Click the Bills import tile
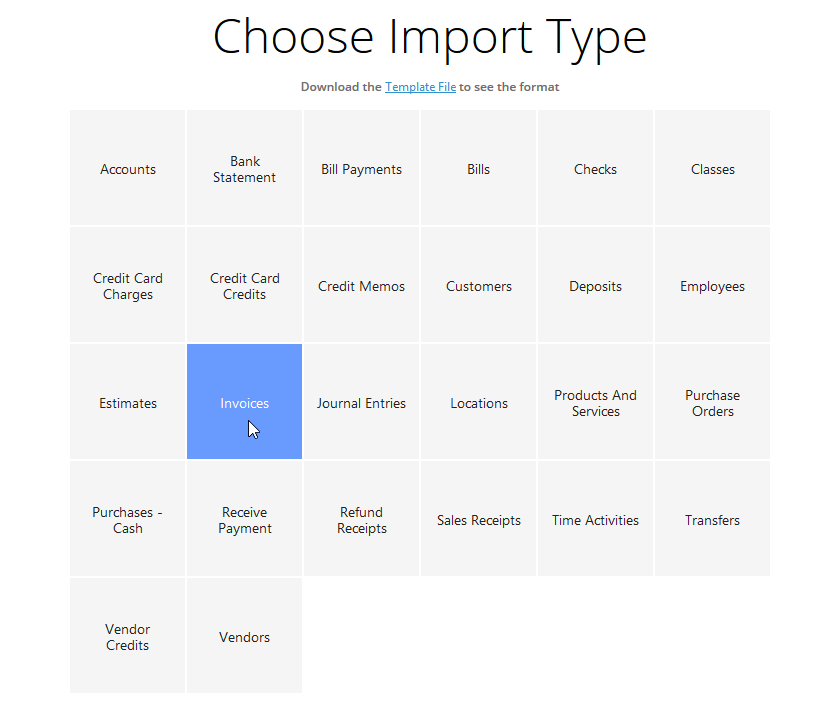Screen dimensions: 816x714 tap(478, 168)
